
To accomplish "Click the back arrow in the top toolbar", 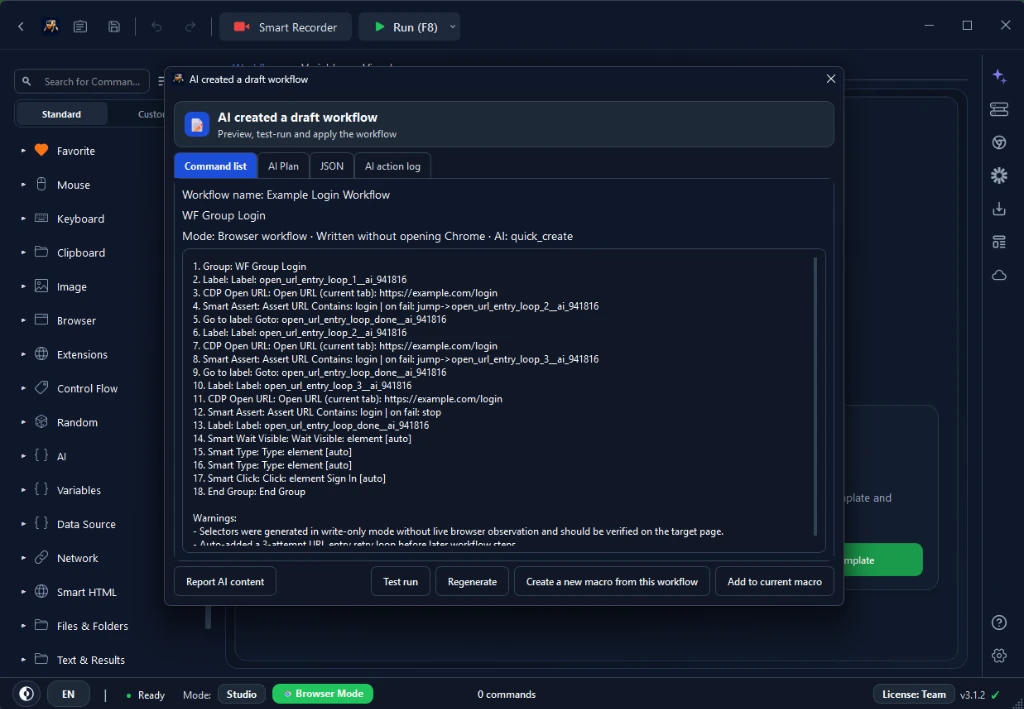I will 21,27.
